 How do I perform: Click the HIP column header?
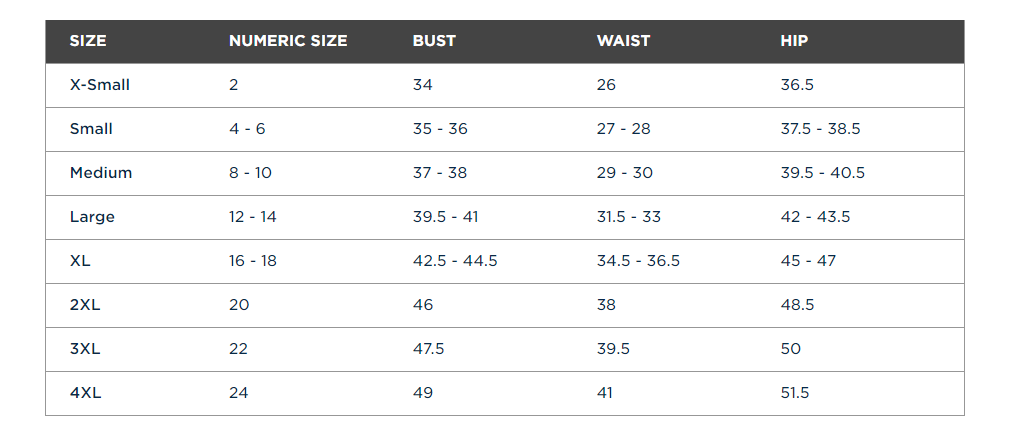coord(794,41)
